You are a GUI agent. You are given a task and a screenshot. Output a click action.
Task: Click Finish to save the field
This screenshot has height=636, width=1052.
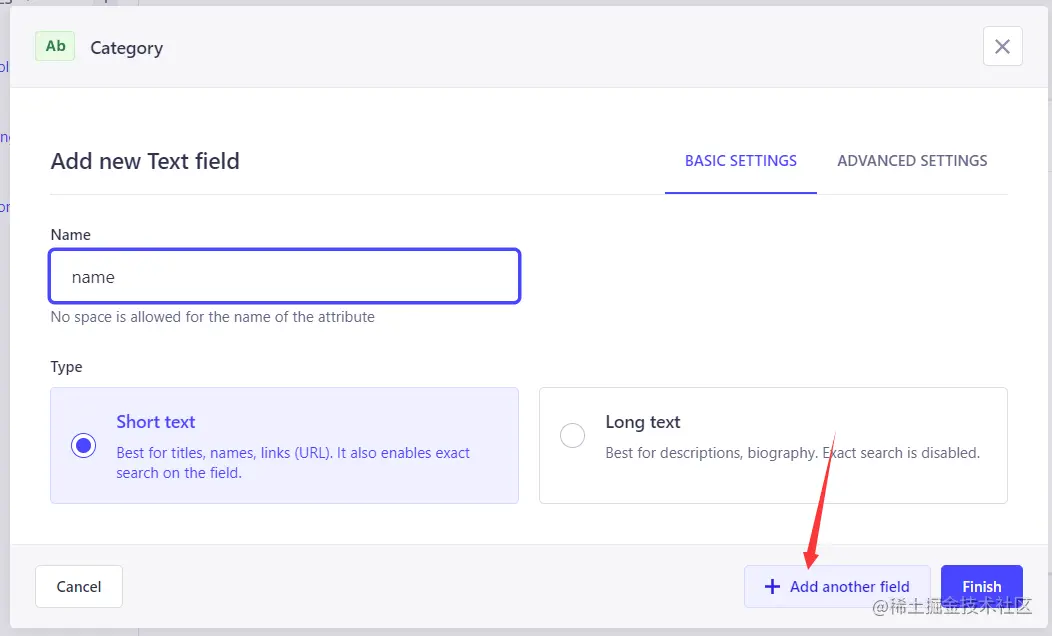(981, 587)
